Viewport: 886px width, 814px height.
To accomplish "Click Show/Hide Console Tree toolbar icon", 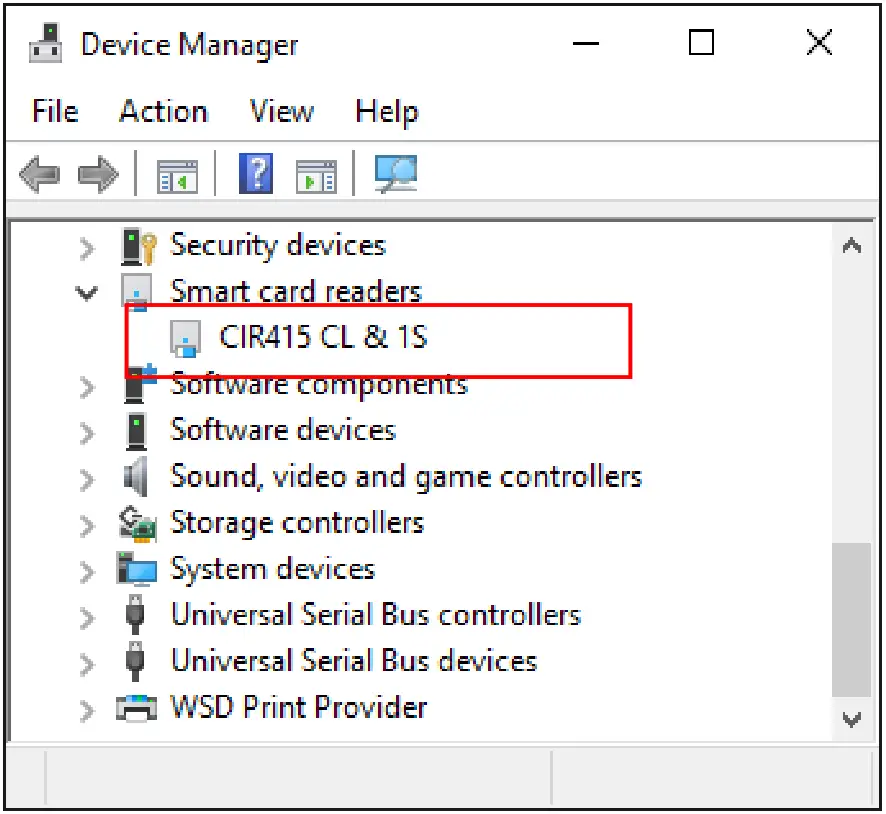I will pyautogui.click(x=177, y=176).
